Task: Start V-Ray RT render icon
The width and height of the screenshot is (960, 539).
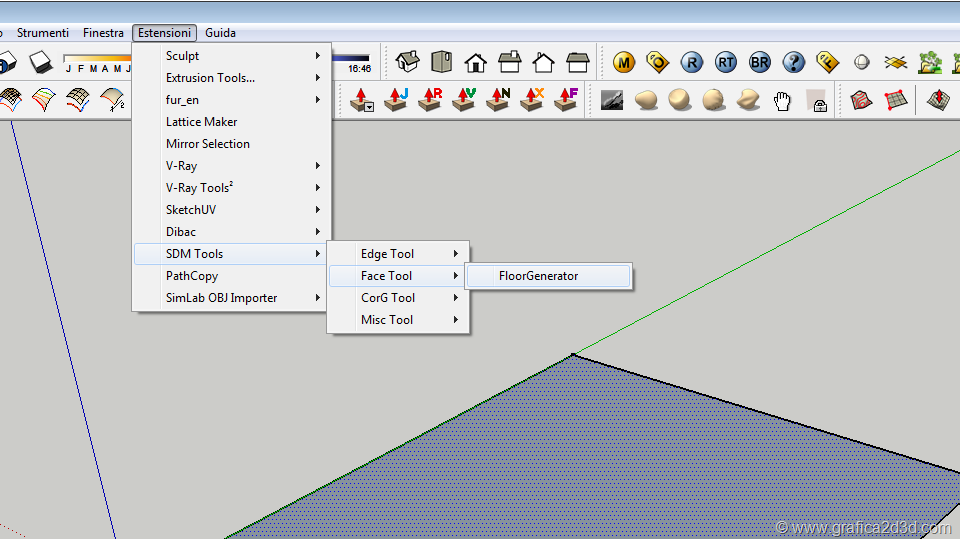Action: [726, 62]
